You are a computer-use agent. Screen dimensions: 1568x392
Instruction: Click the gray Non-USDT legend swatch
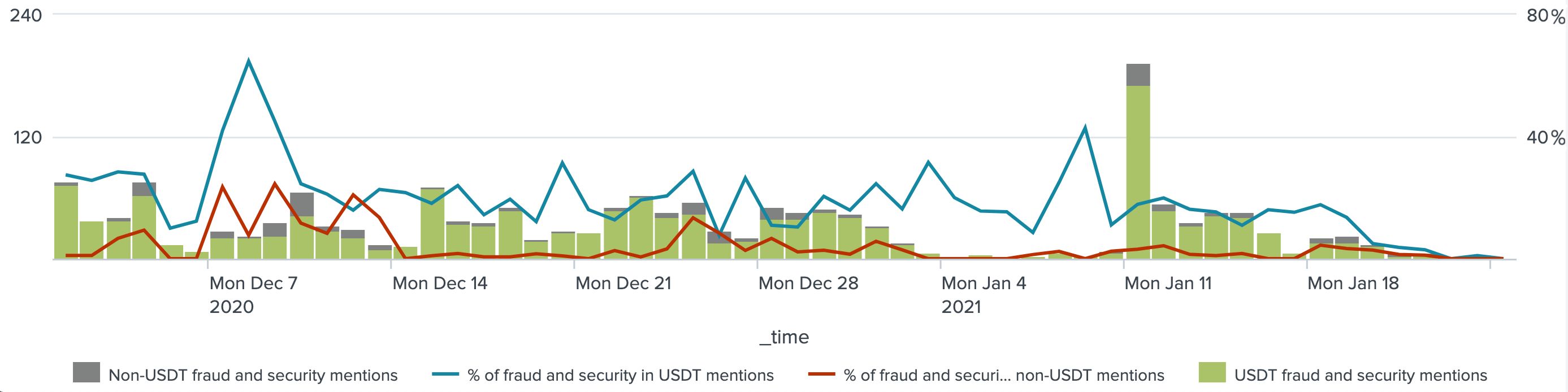(86, 372)
